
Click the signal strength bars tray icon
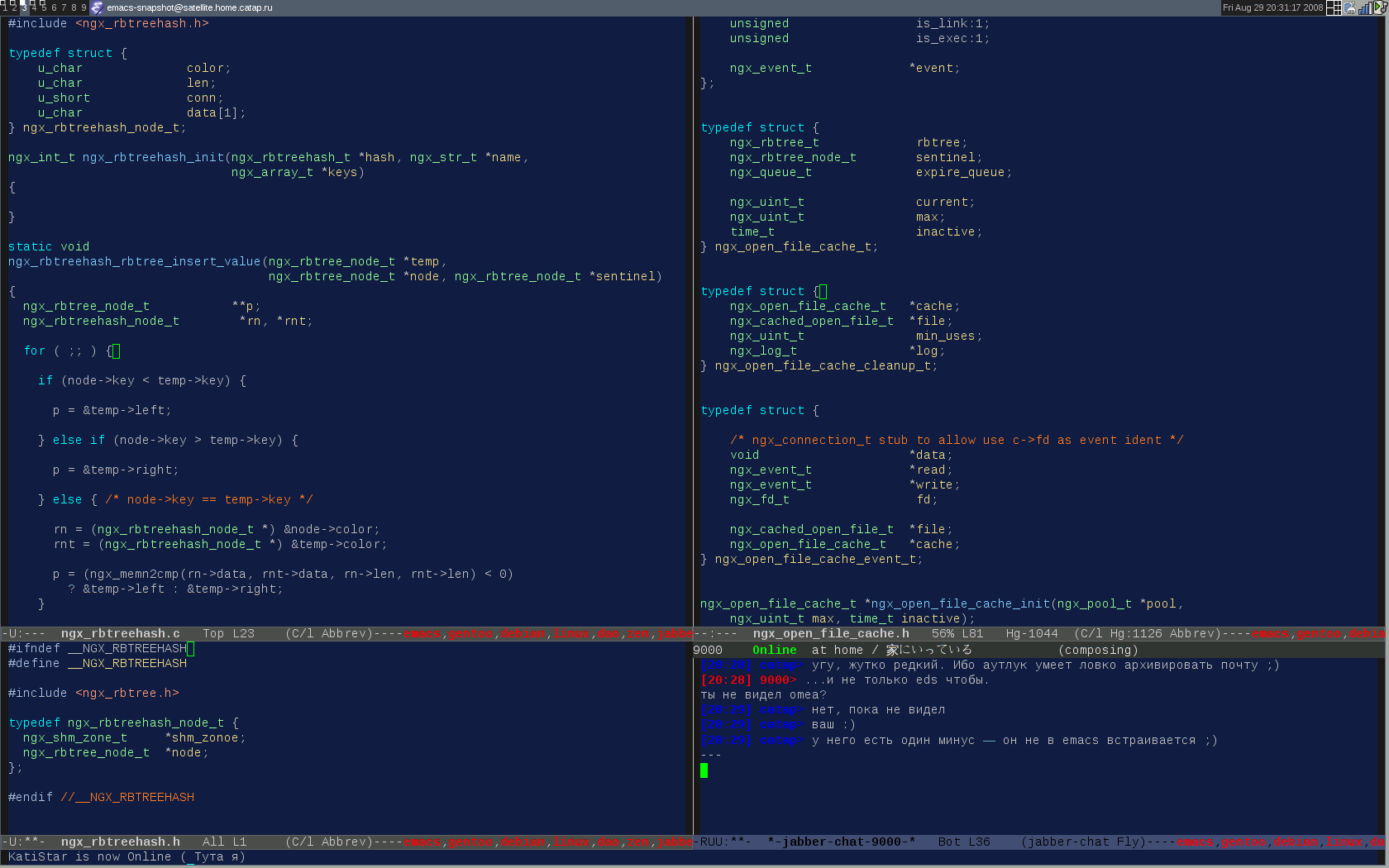(x=1365, y=7)
